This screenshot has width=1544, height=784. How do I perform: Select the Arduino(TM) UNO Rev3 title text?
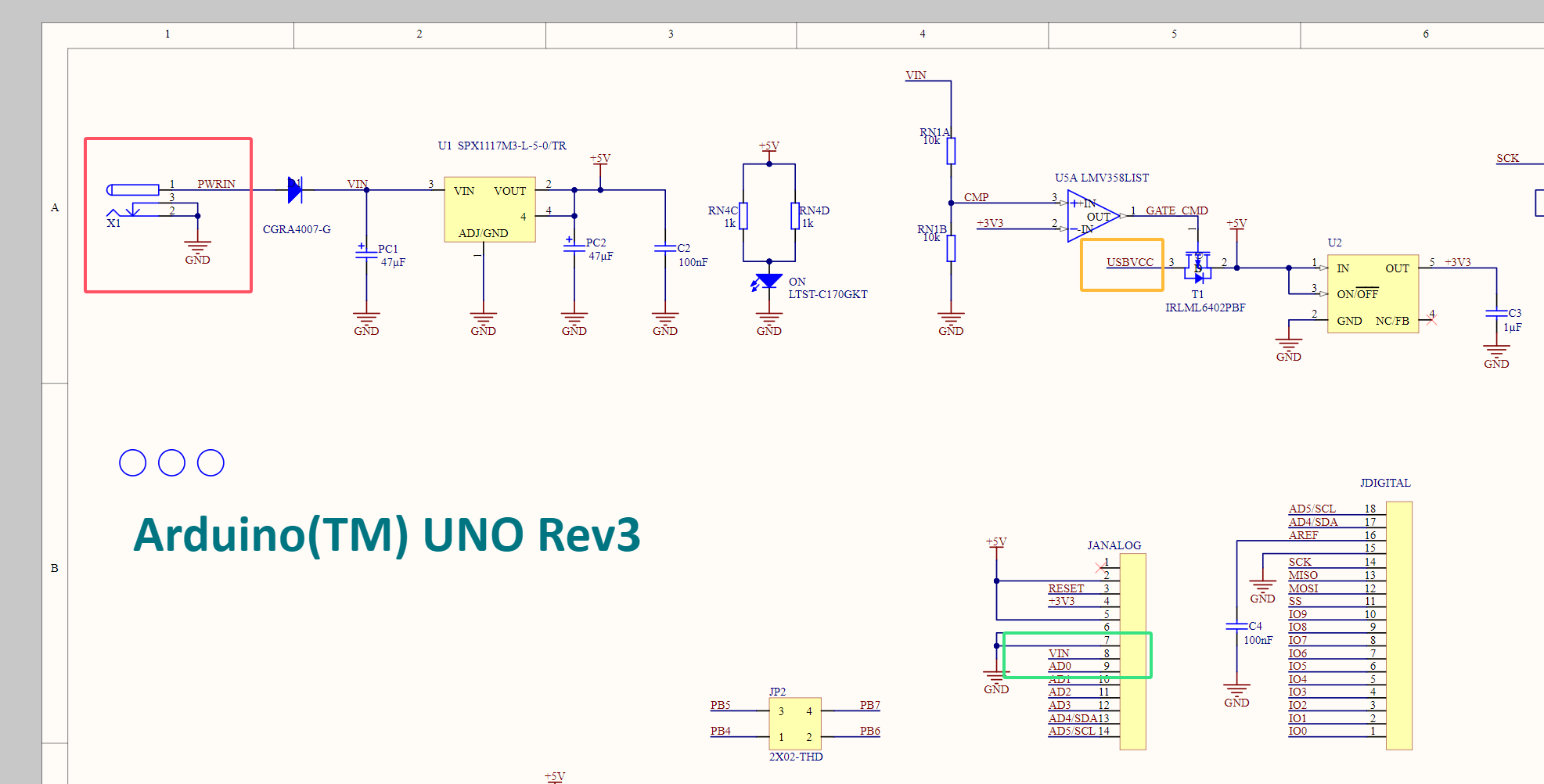[x=387, y=535]
